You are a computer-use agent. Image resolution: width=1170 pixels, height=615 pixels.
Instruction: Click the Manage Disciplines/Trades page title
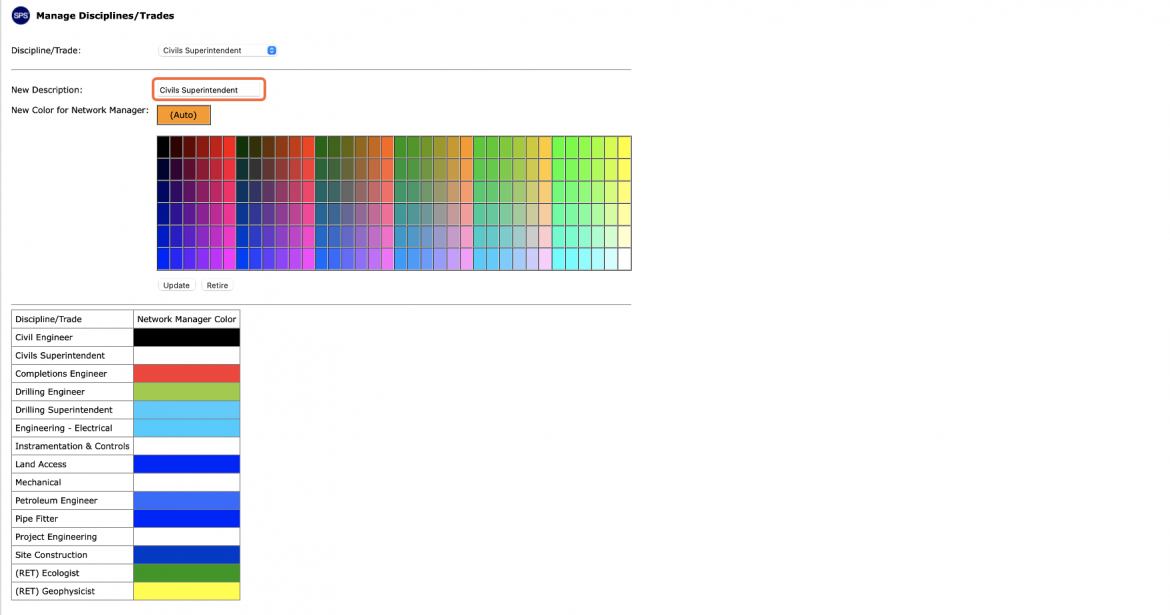tap(105, 15)
